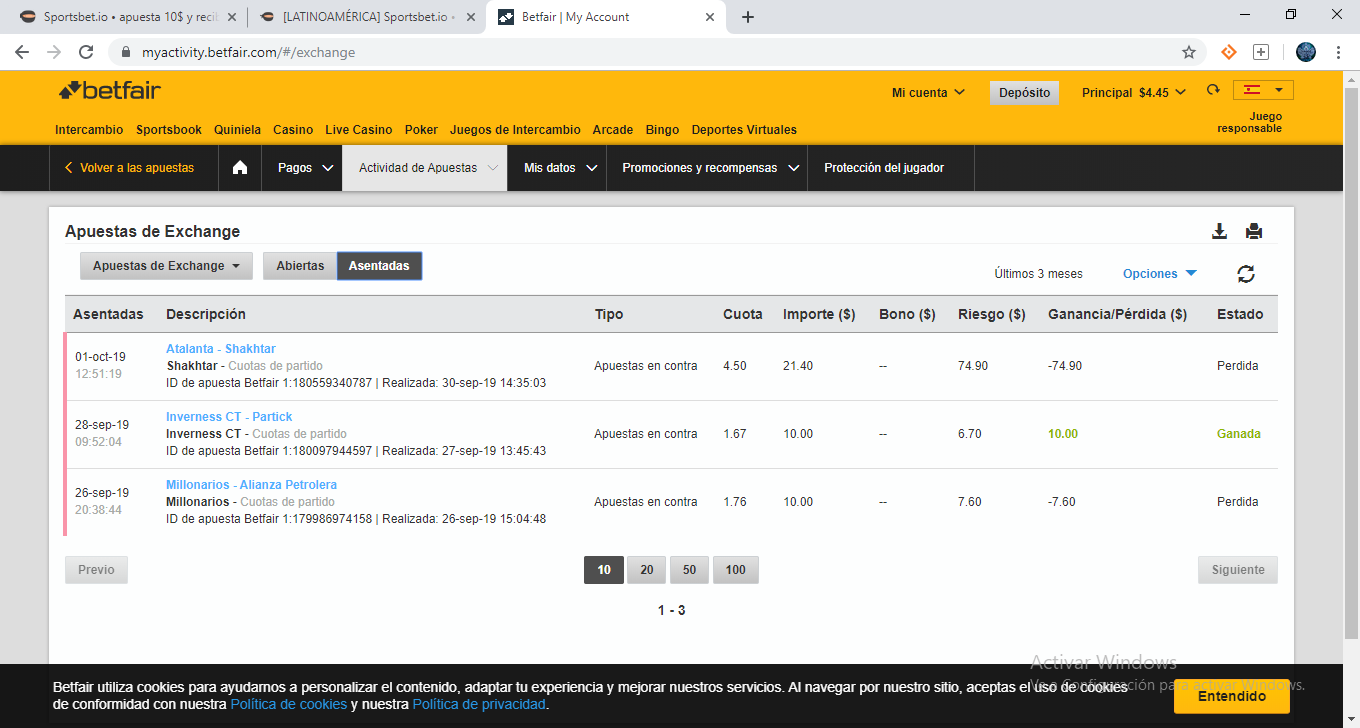View site info via padlock icon
This screenshot has height=728, width=1360.
[x=126, y=52]
